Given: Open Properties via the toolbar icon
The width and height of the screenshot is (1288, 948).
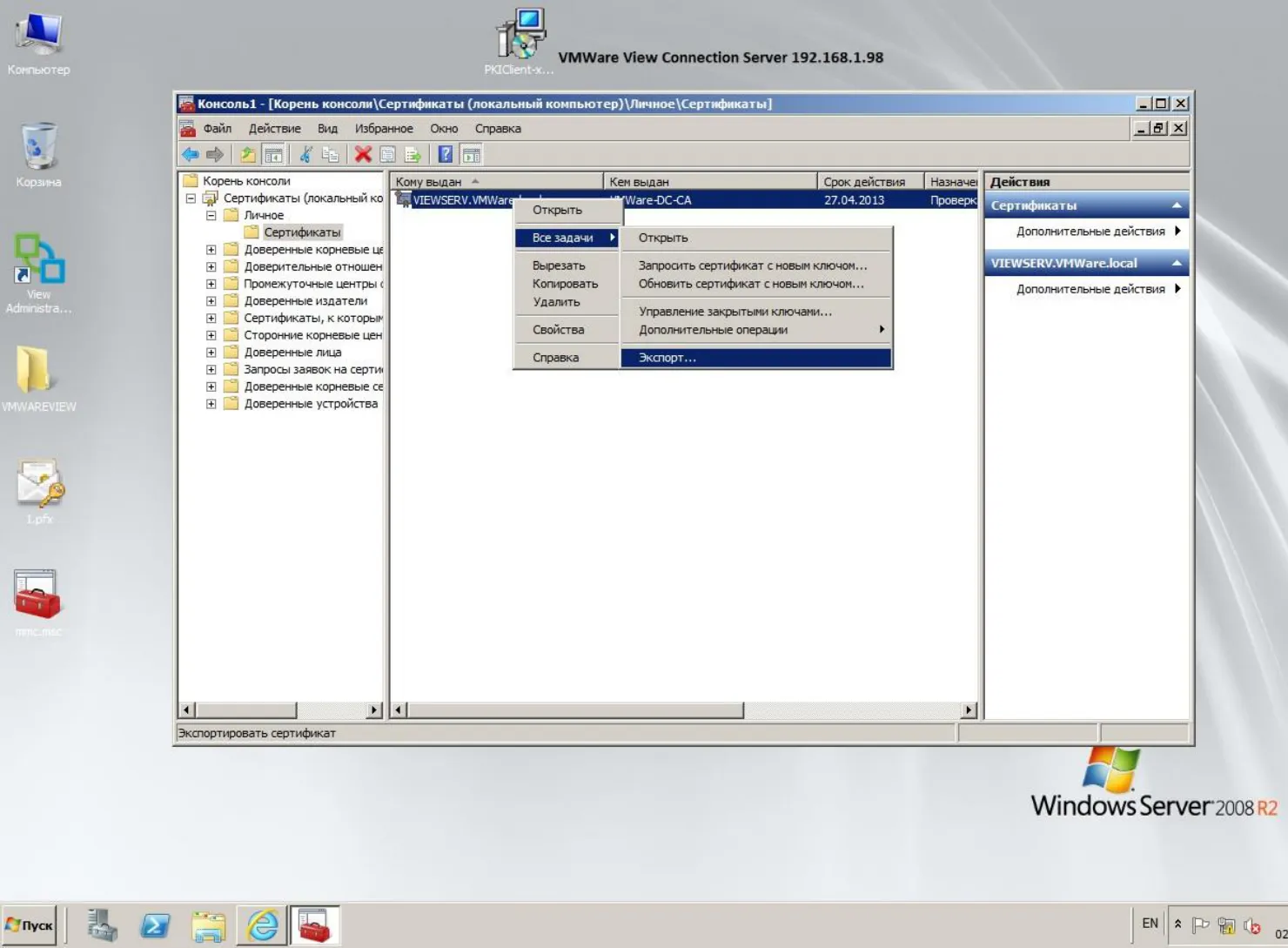Looking at the screenshot, I should tap(388, 155).
